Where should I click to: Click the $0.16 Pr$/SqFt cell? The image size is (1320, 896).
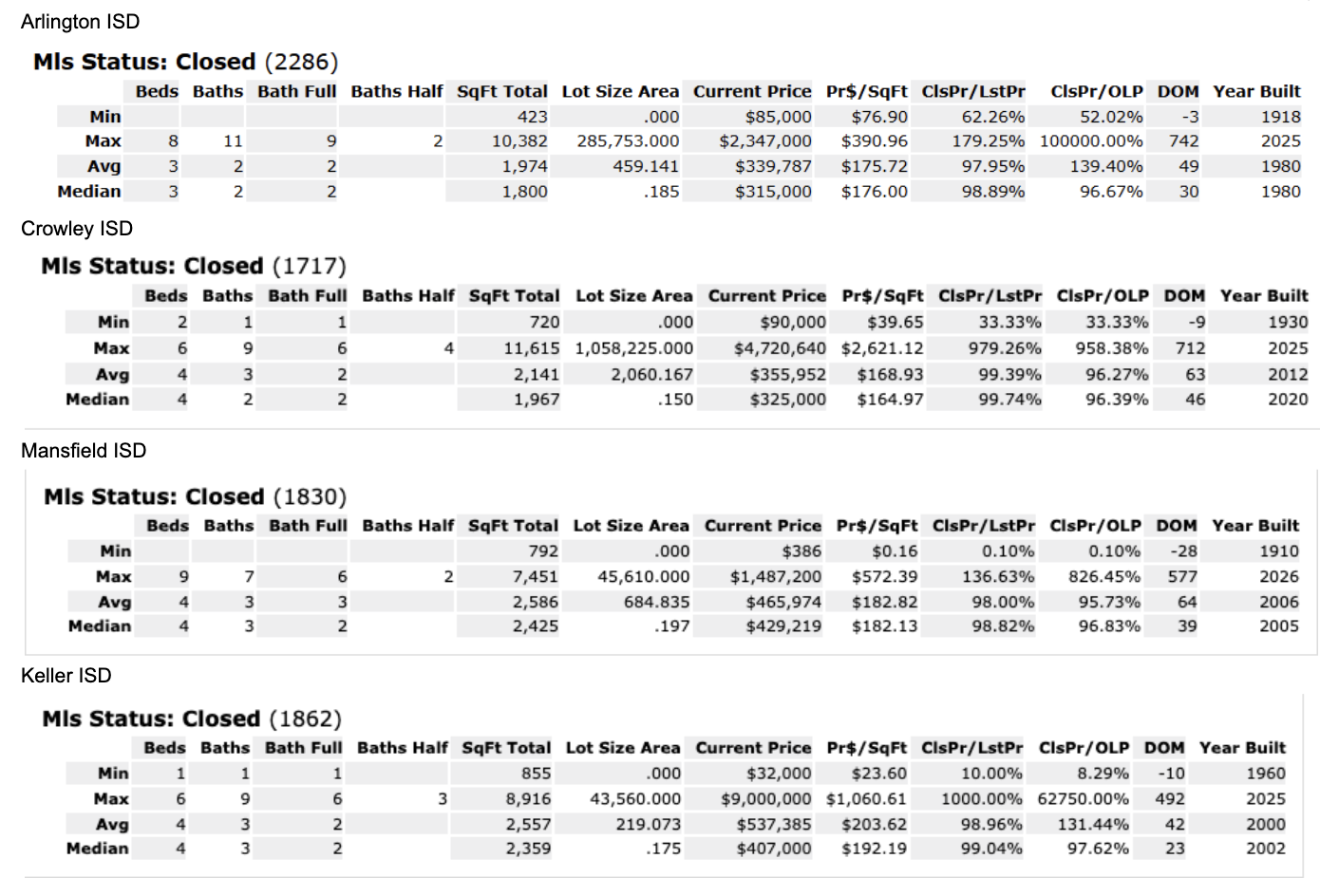click(x=895, y=551)
